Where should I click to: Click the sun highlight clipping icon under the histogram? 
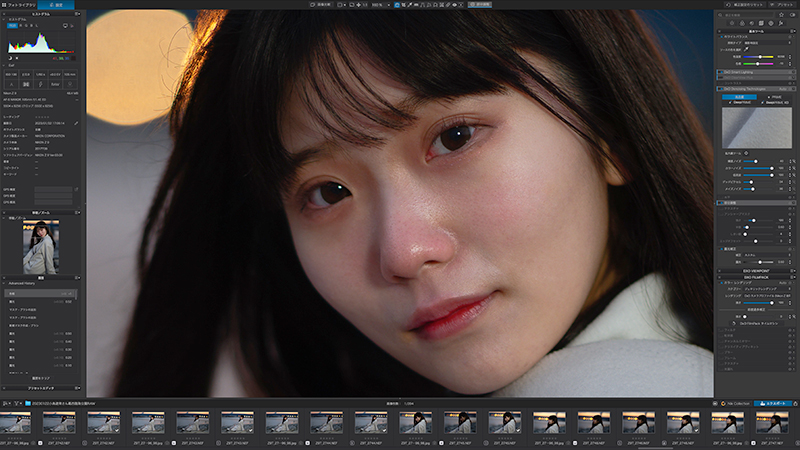[x=17, y=58]
